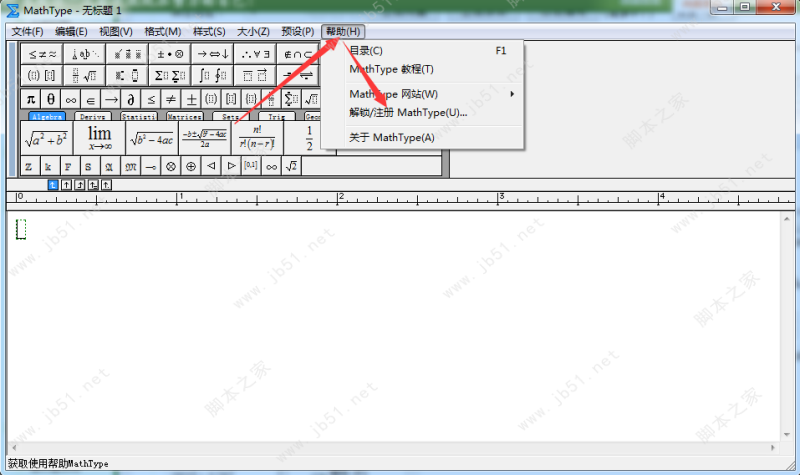Insert the infinity symbol from small bar
Viewport: 800px width, 475px height.
(x=71, y=98)
